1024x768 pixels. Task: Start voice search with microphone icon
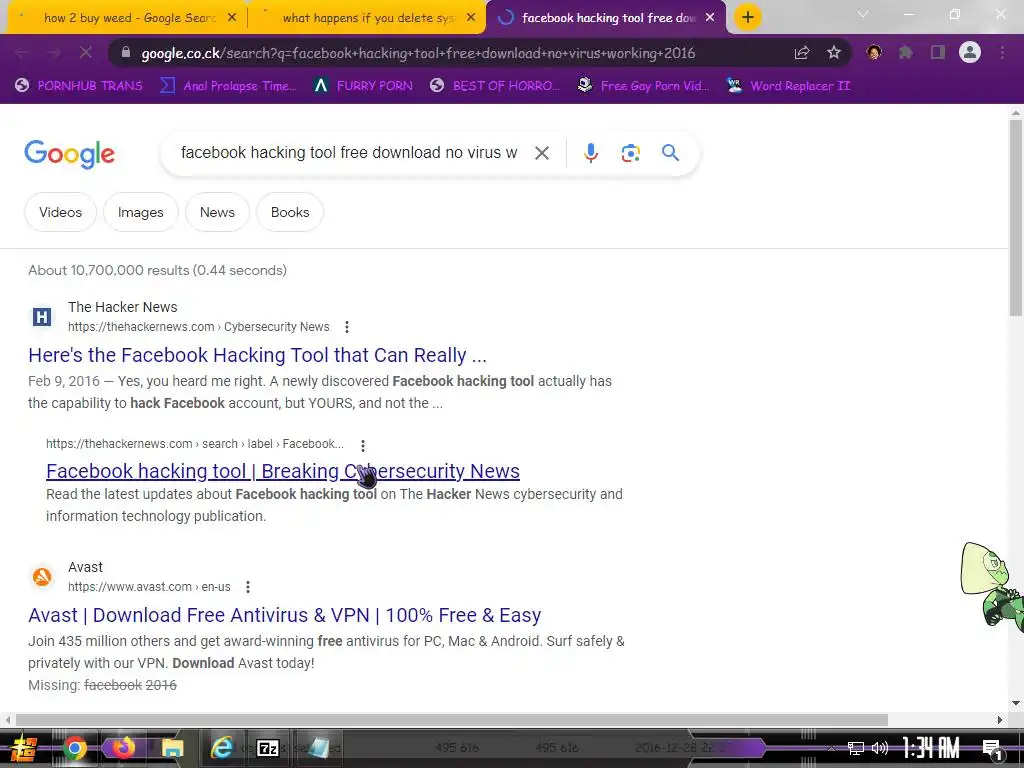click(x=590, y=153)
